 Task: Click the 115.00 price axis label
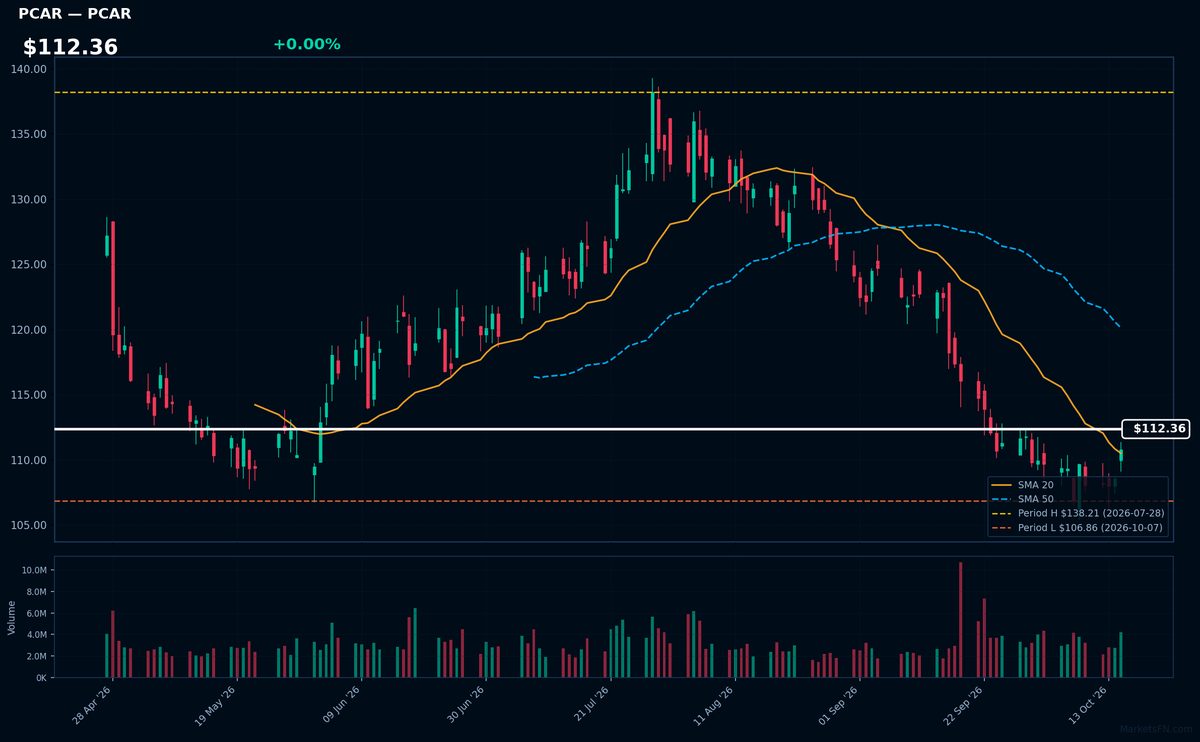pyautogui.click(x=30, y=395)
